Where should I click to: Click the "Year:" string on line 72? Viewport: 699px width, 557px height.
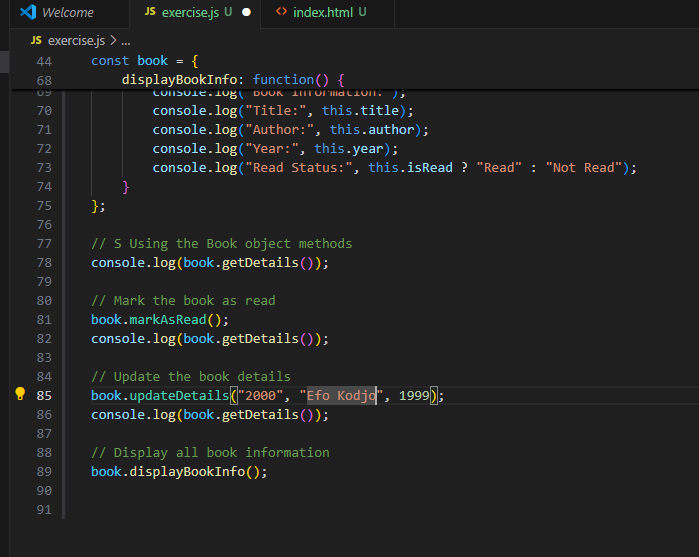tap(272, 149)
